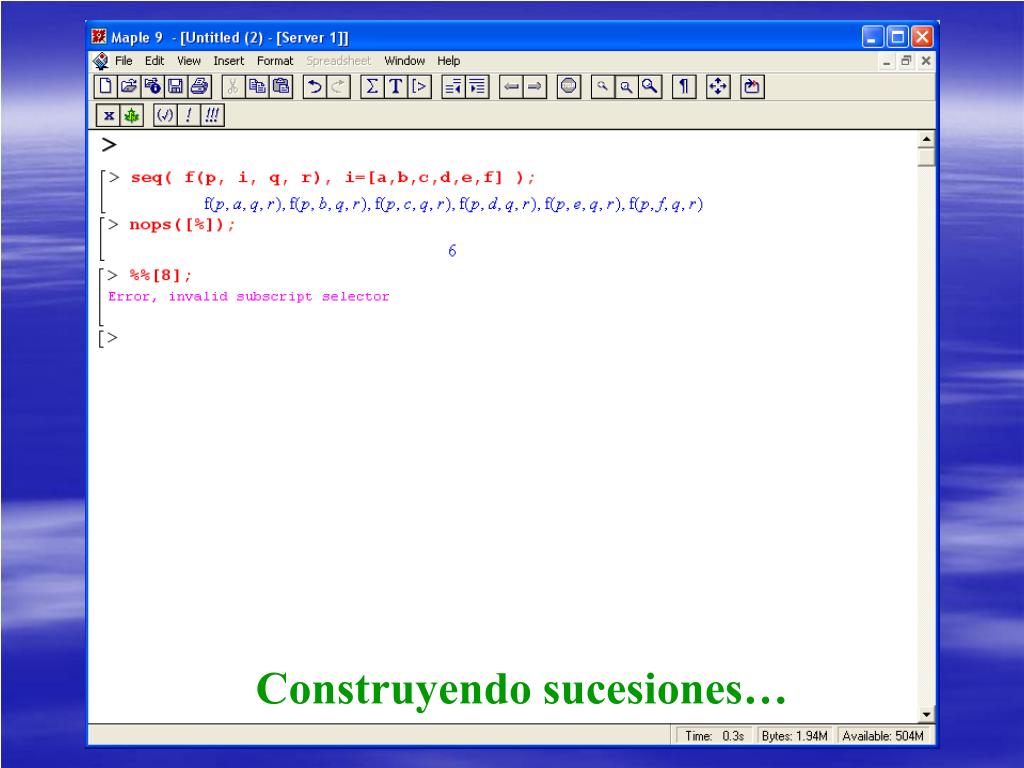Paste with the clipboard icon
This screenshot has height=768, width=1024.
(281, 86)
